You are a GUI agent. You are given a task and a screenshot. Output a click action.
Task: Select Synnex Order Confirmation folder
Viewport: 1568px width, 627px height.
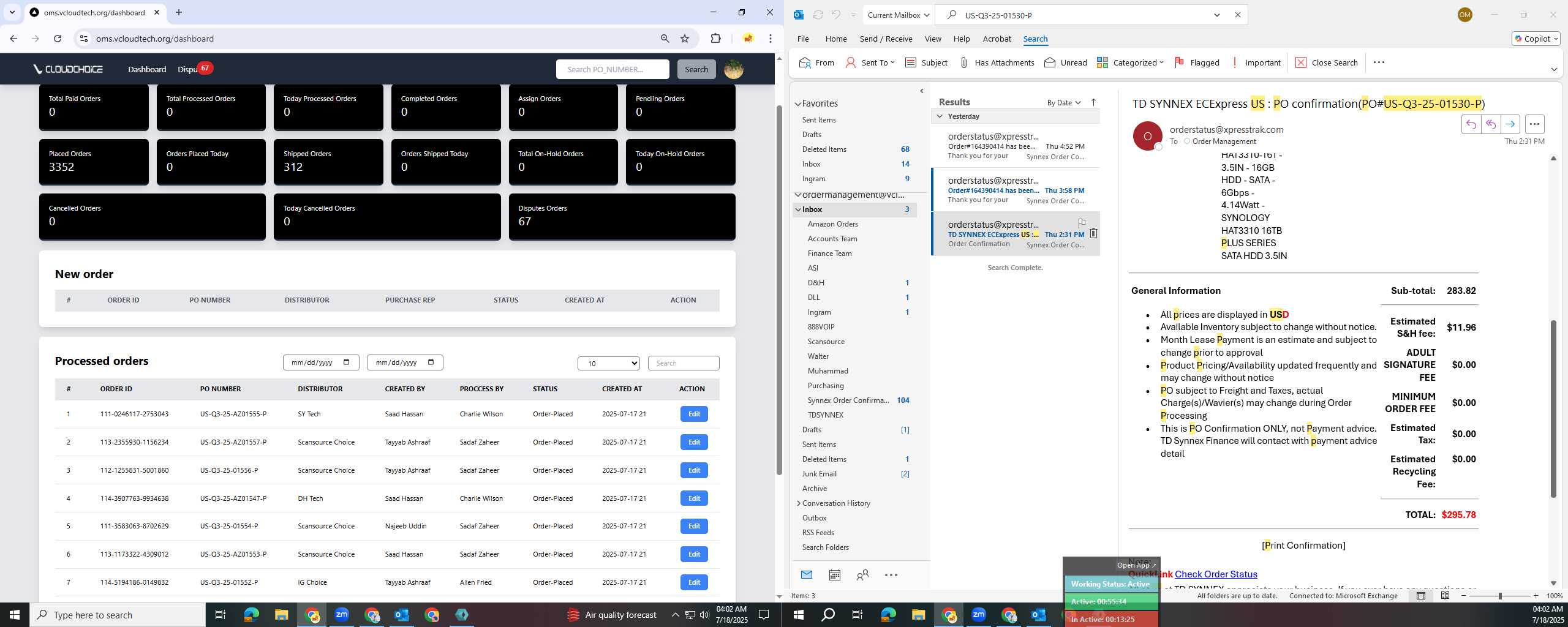848,400
